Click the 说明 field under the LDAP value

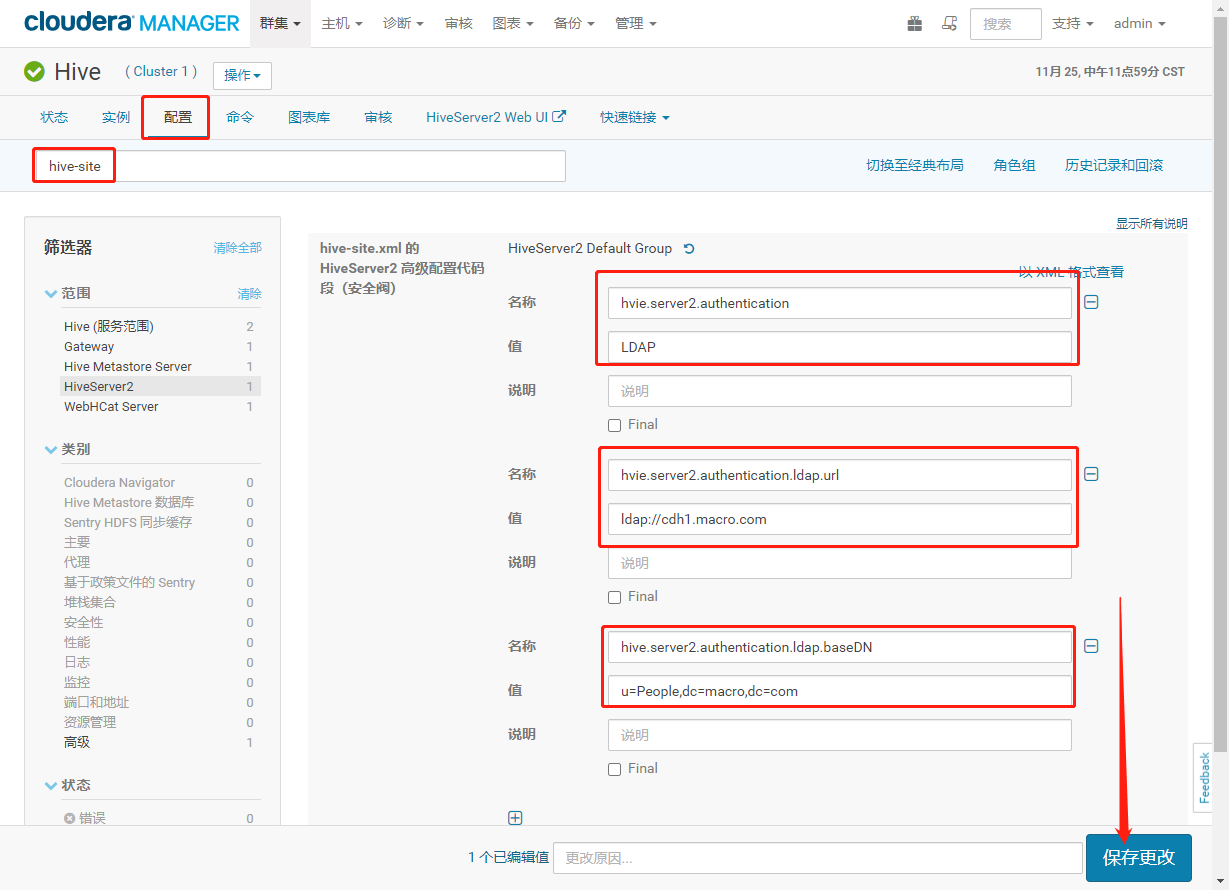coord(839,391)
